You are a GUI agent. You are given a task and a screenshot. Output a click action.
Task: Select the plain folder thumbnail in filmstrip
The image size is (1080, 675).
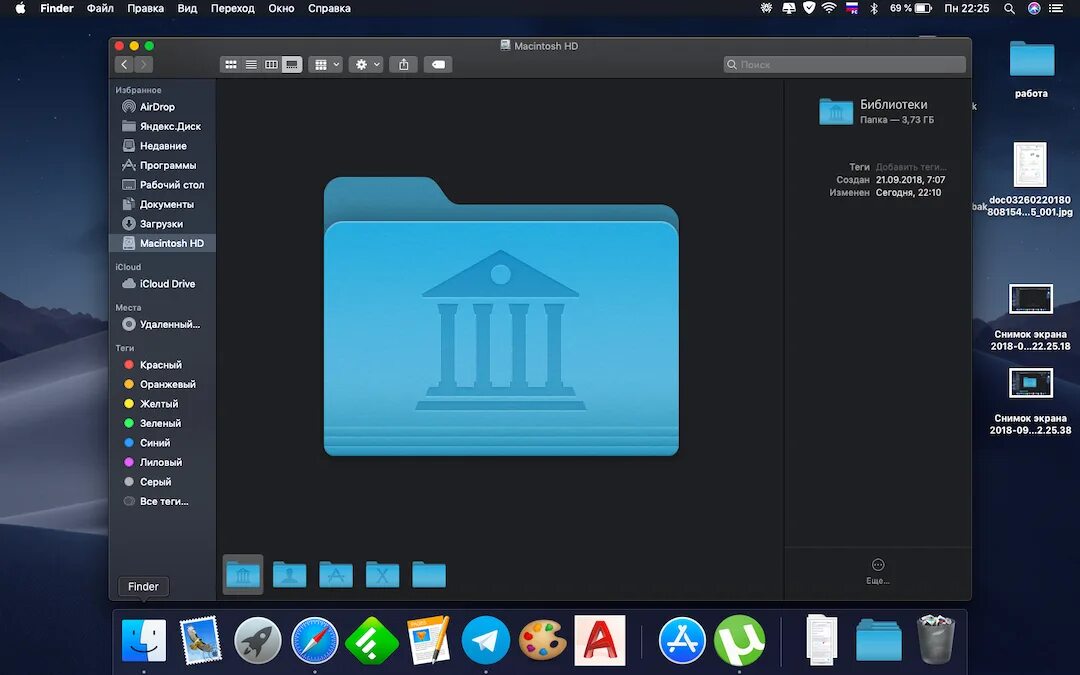point(429,574)
